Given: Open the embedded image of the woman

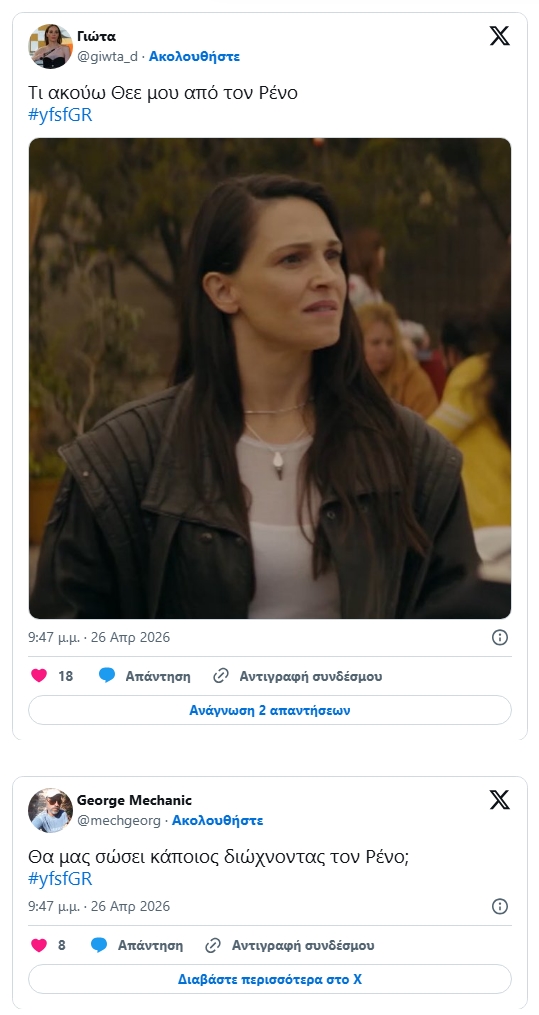Looking at the screenshot, I should pyautogui.click(x=270, y=378).
